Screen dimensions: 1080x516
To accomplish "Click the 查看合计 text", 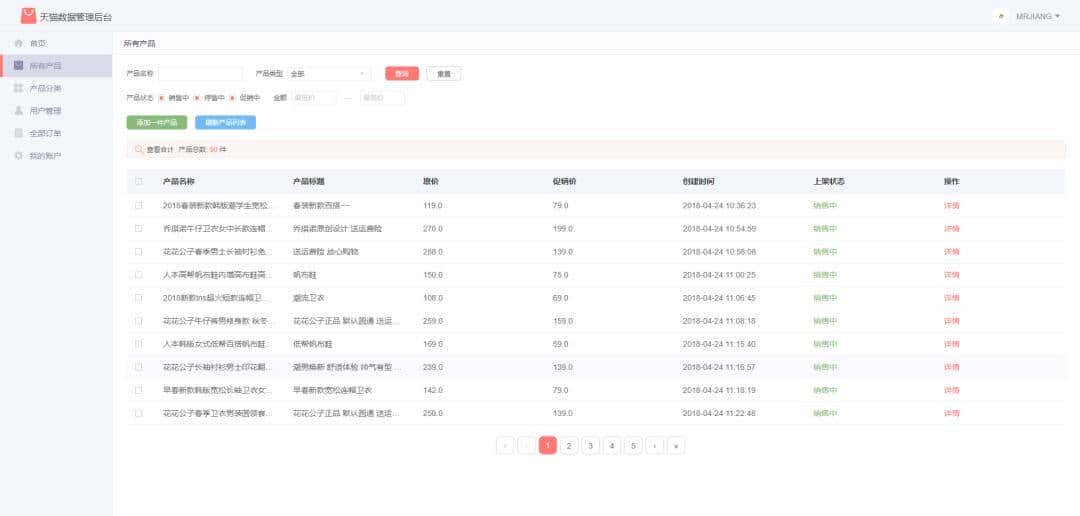I will point(160,149).
